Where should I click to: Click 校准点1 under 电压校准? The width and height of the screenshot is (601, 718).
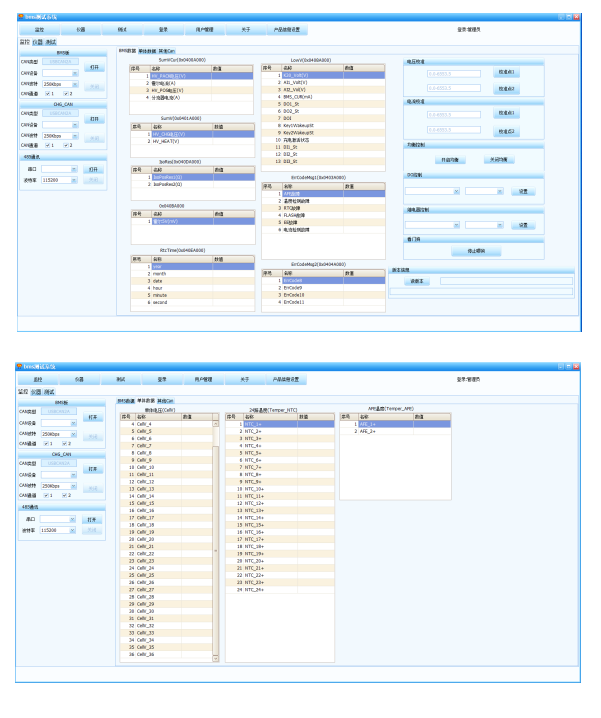click(x=506, y=72)
